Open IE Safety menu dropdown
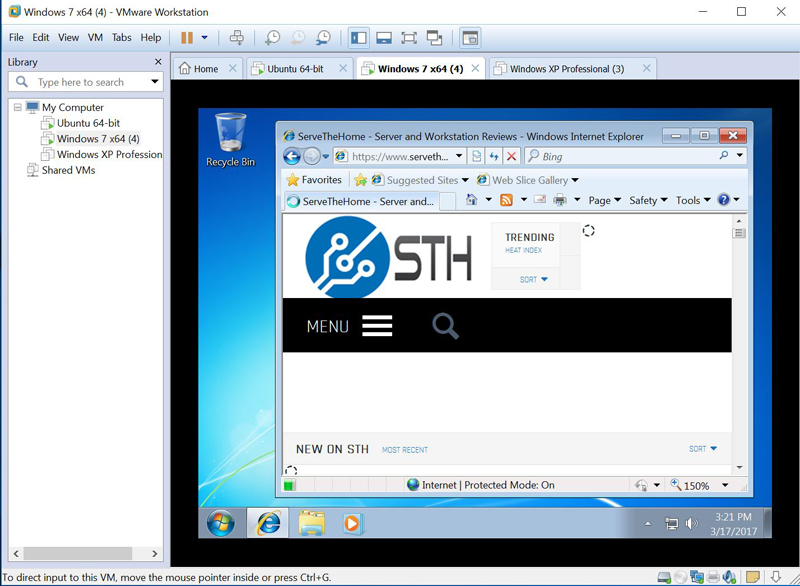 (x=648, y=200)
